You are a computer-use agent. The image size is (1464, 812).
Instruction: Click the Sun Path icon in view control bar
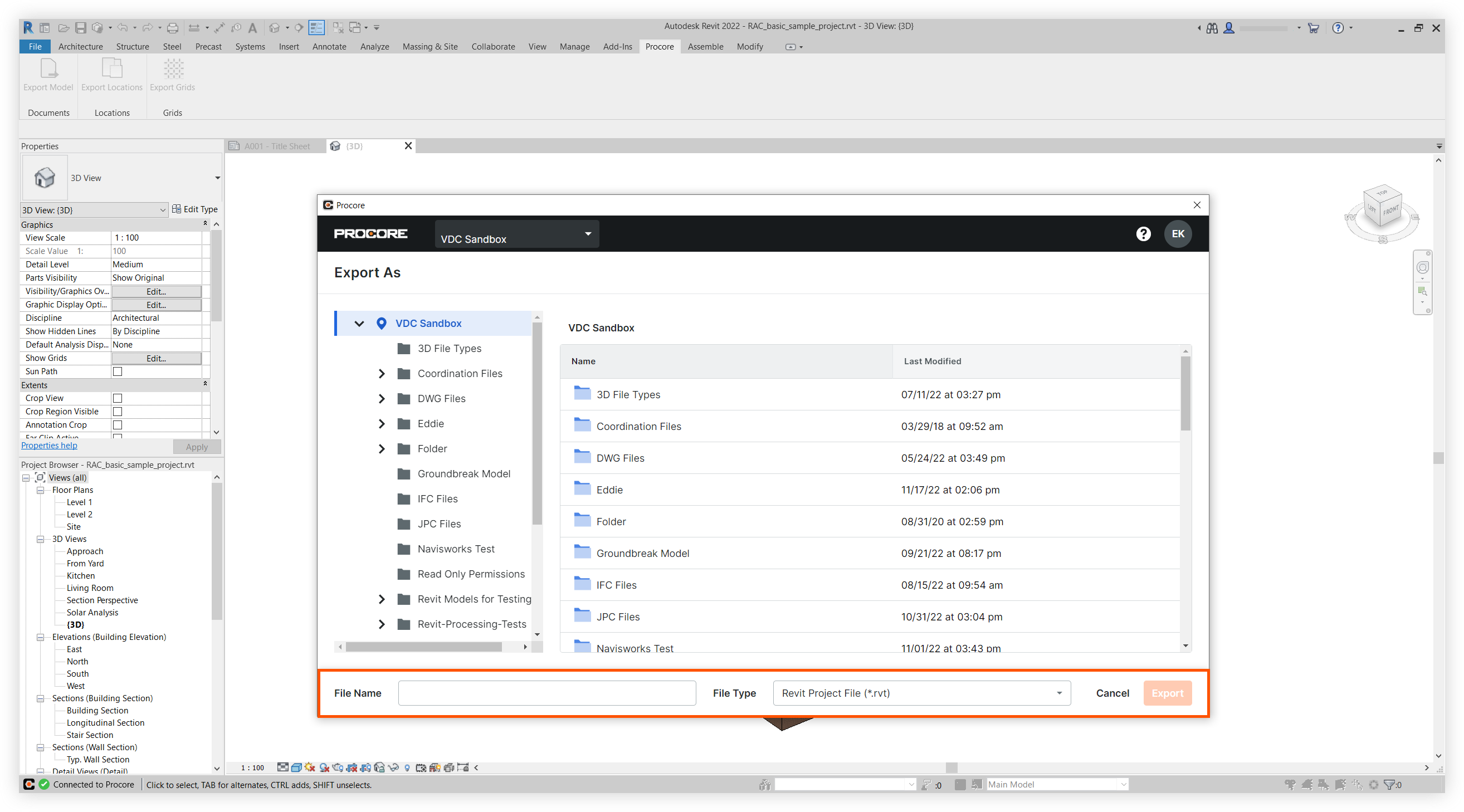(310, 767)
